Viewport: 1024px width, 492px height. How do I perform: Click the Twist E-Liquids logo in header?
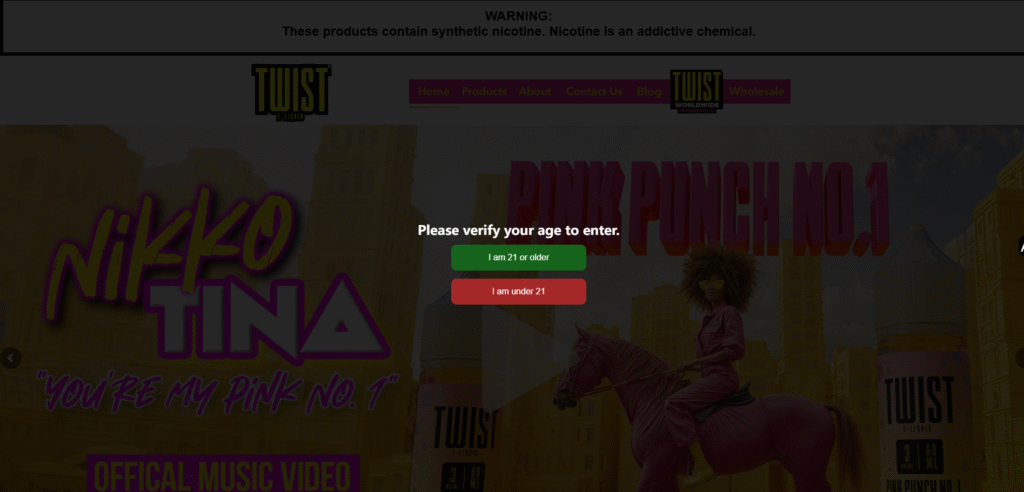(x=291, y=90)
